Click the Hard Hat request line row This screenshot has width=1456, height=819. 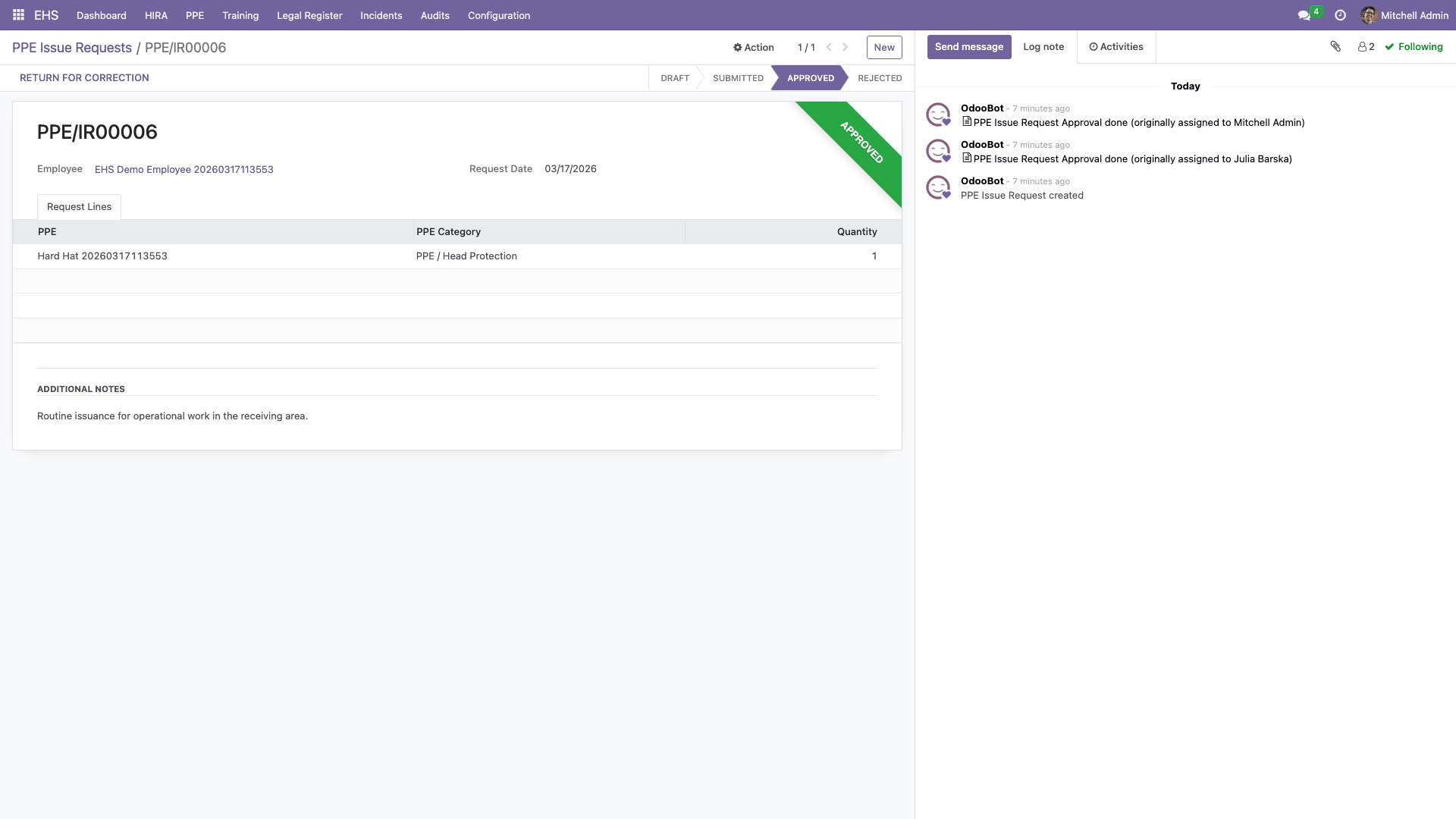click(x=102, y=256)
